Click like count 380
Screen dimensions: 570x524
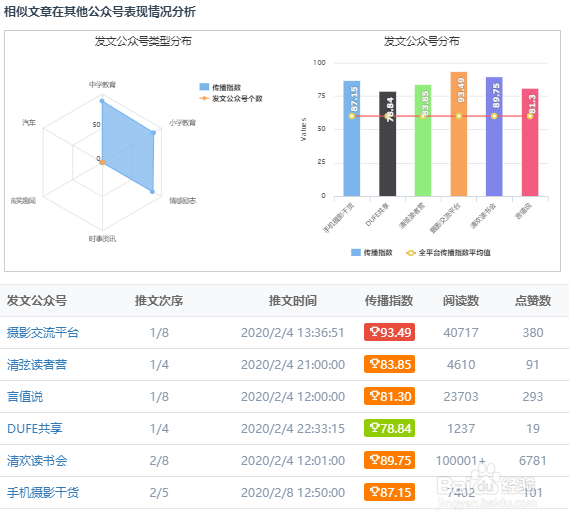pos(533,332)
